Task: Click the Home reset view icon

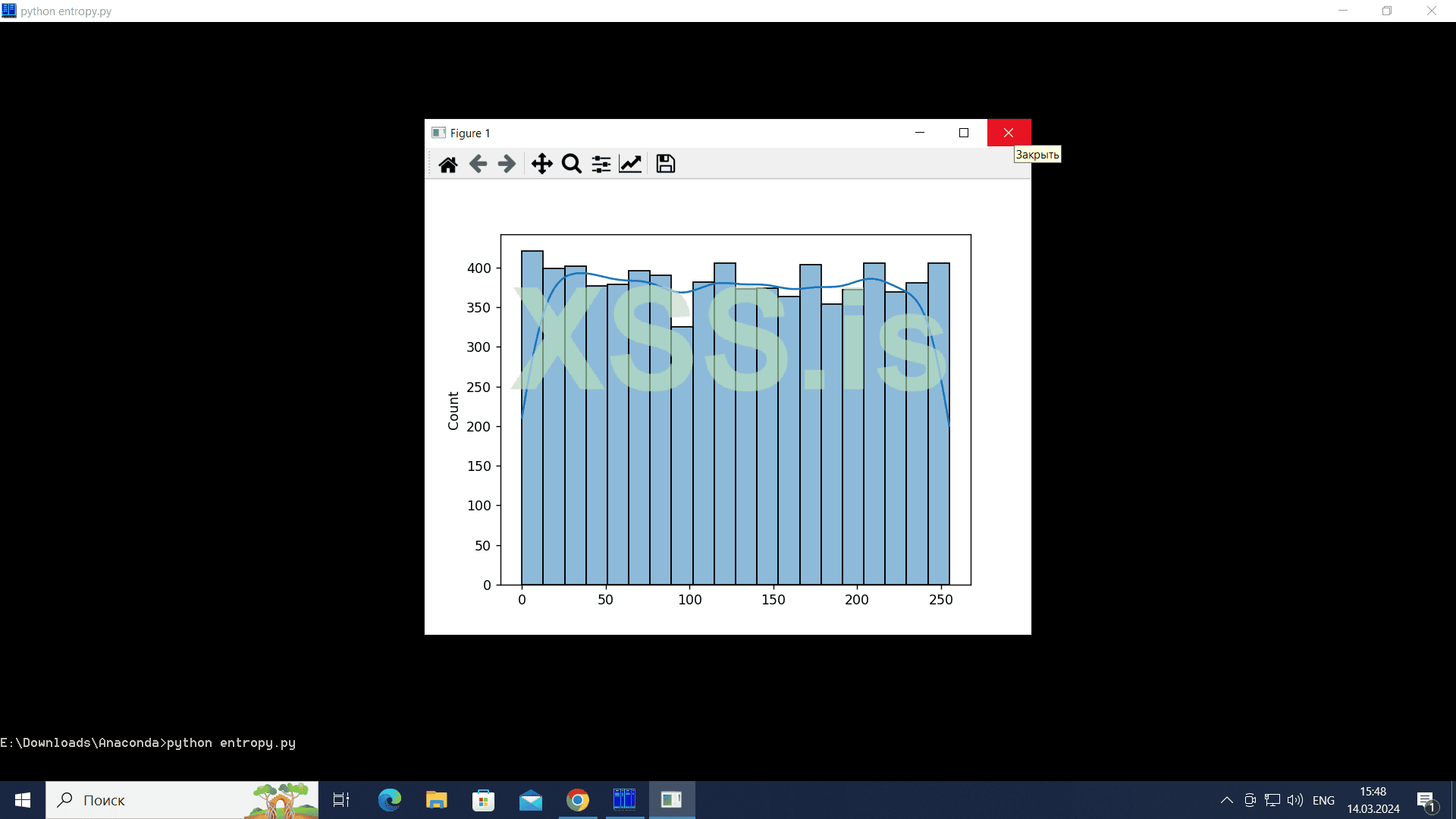Action: (x=447, y=164)
